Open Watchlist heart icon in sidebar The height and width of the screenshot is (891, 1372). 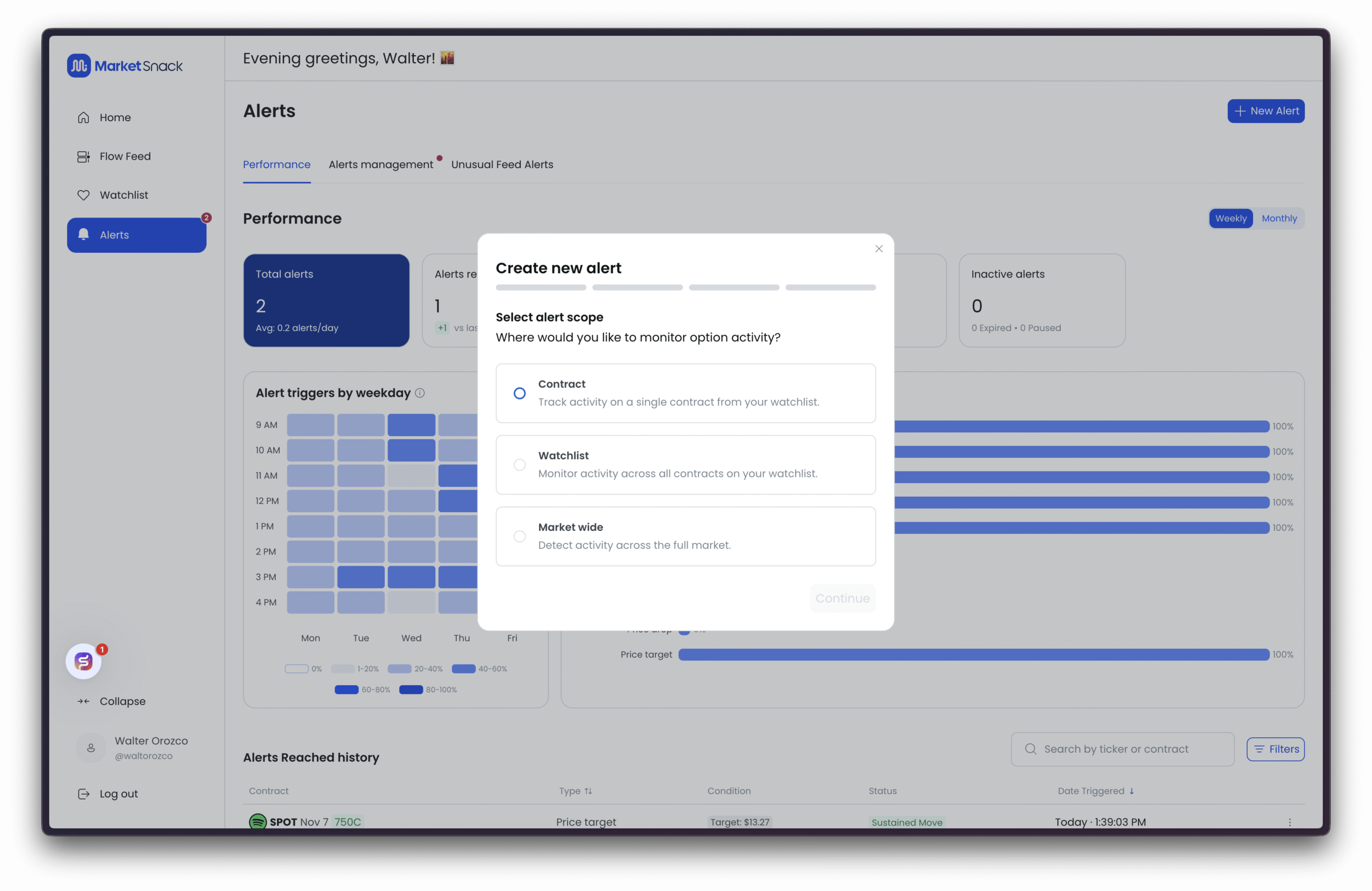click(x=84, y=196)
